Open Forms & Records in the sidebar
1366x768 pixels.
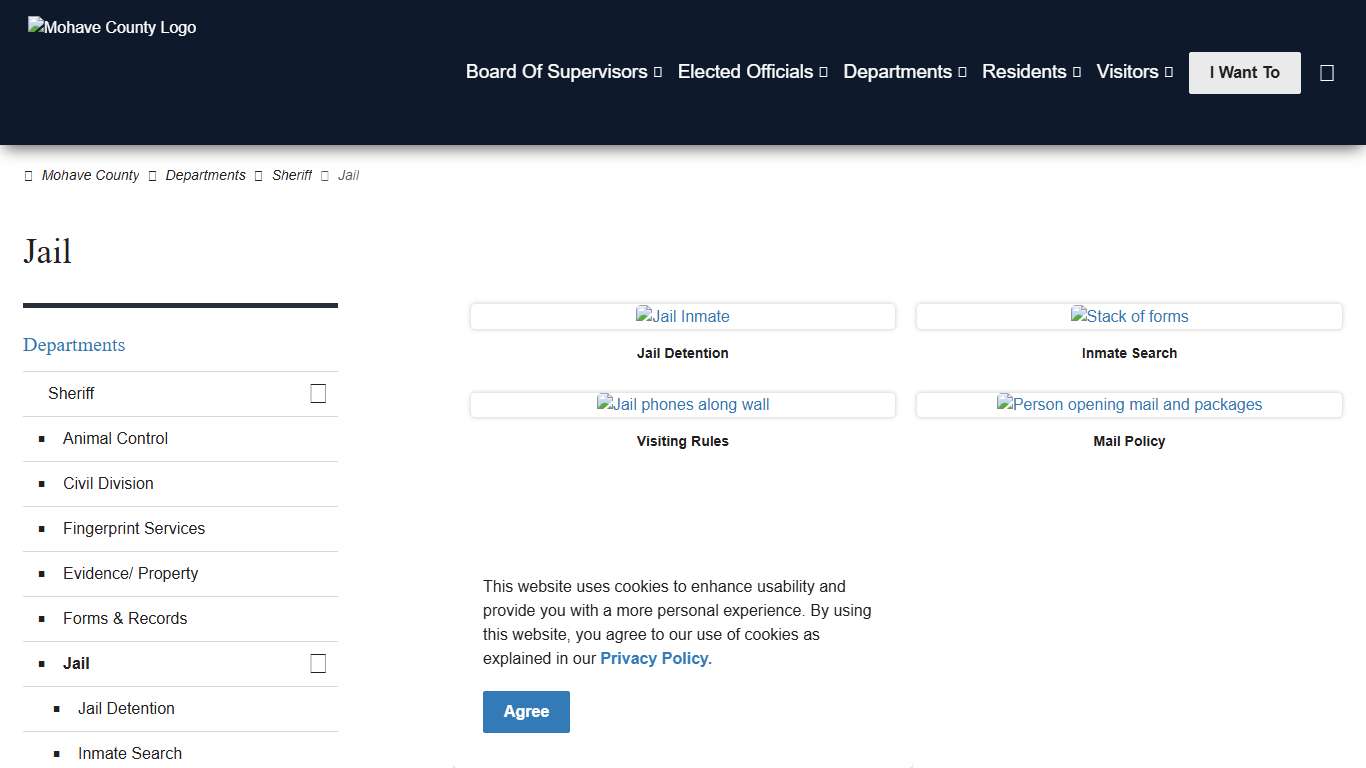125,619
